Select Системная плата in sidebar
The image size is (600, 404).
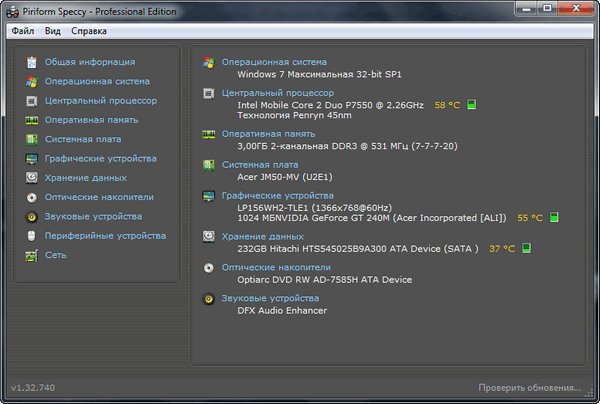click(83, 139)
